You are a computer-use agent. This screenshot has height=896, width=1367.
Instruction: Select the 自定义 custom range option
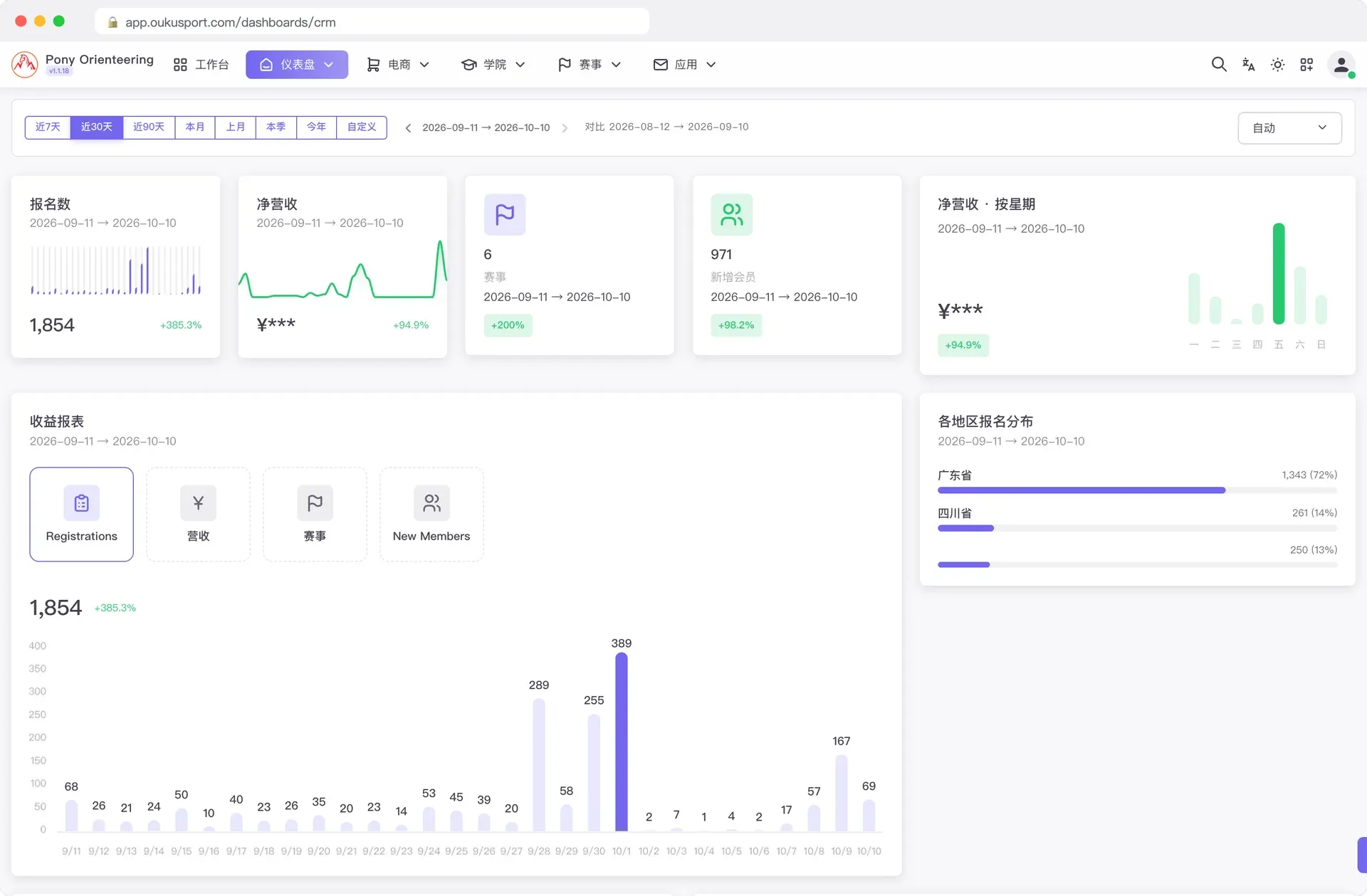[x=362, y=127]
